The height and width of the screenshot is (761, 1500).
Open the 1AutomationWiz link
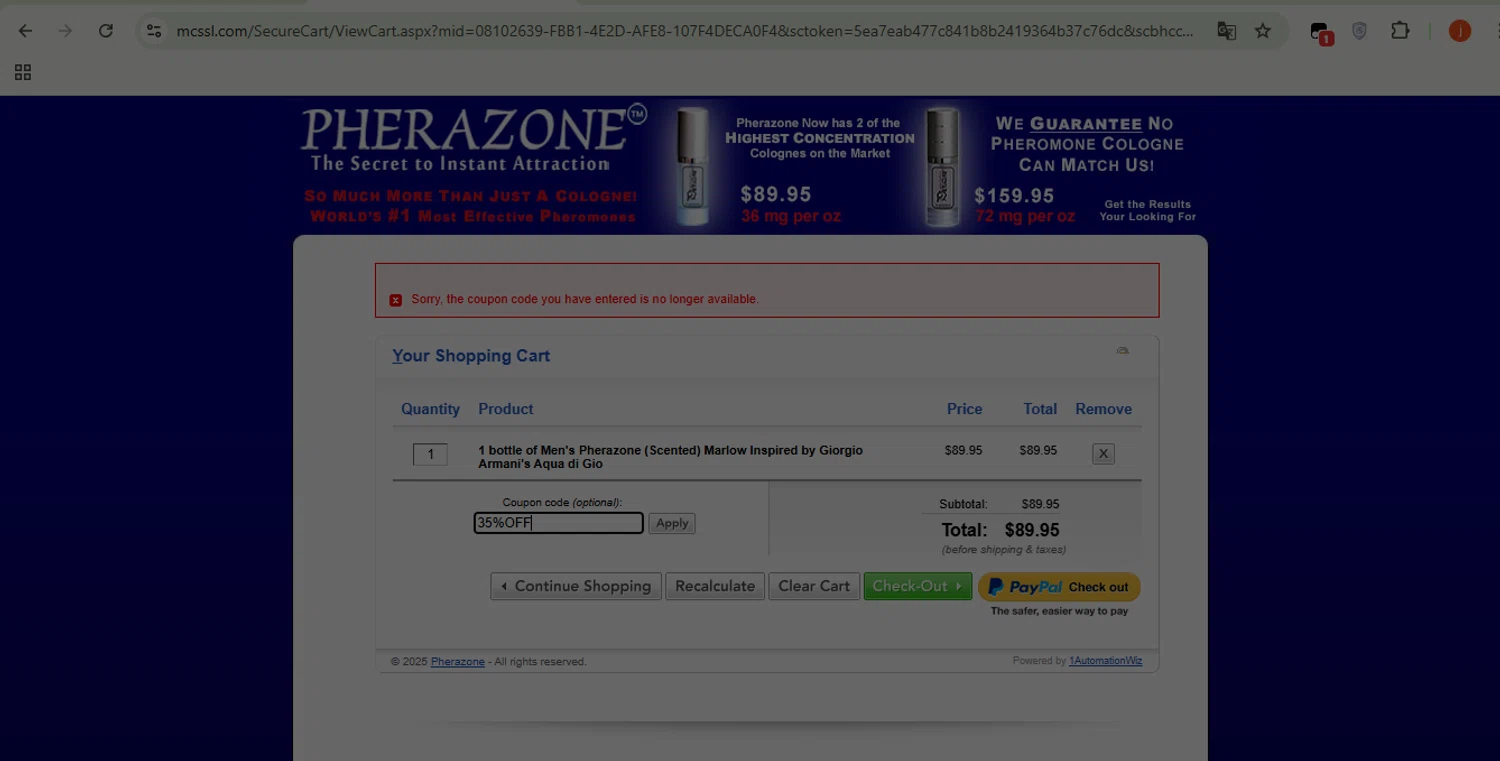[x=1105, y=661]
